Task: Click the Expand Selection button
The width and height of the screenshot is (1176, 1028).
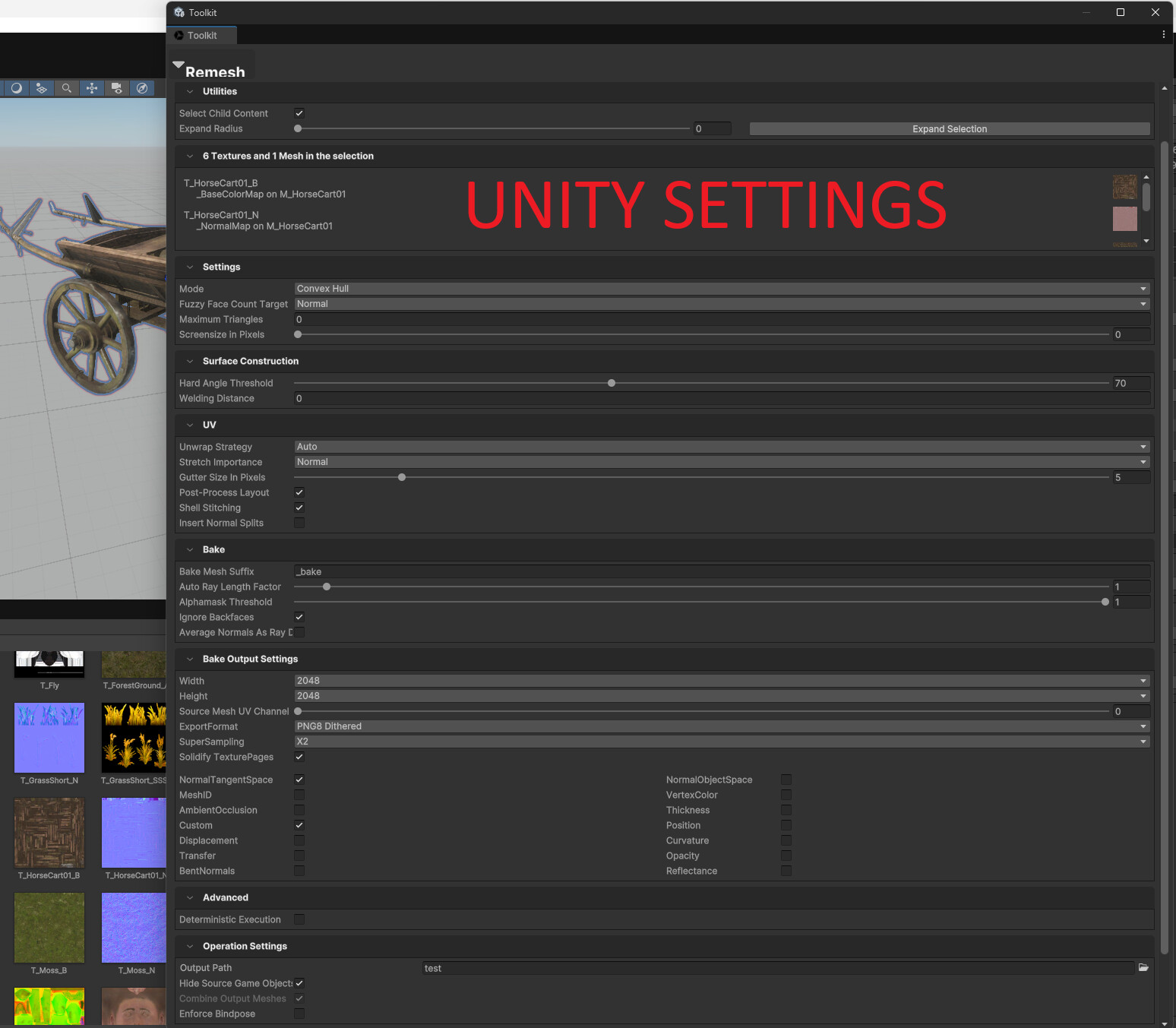Action: [x=949, y=129]
